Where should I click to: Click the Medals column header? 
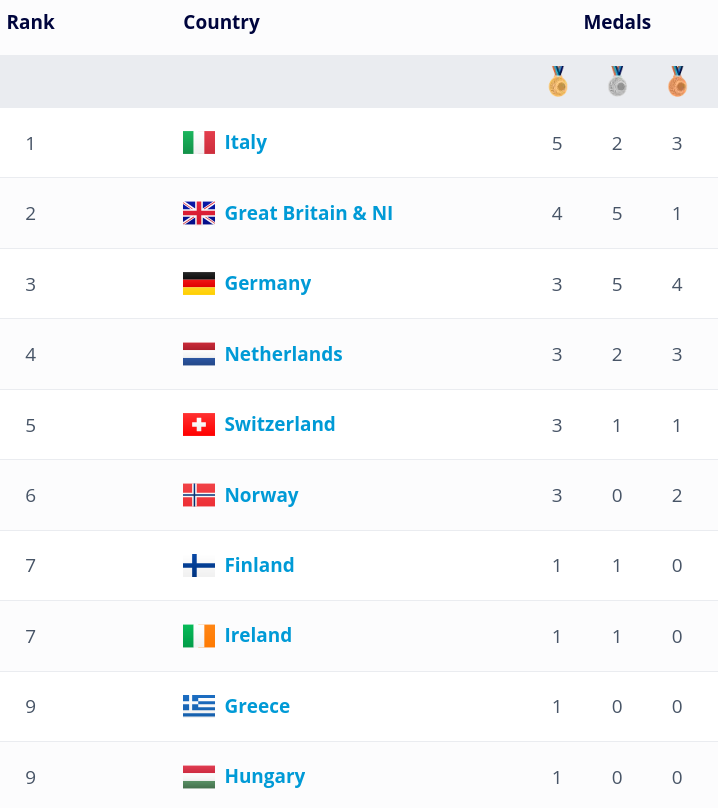[x=617, y=22]
